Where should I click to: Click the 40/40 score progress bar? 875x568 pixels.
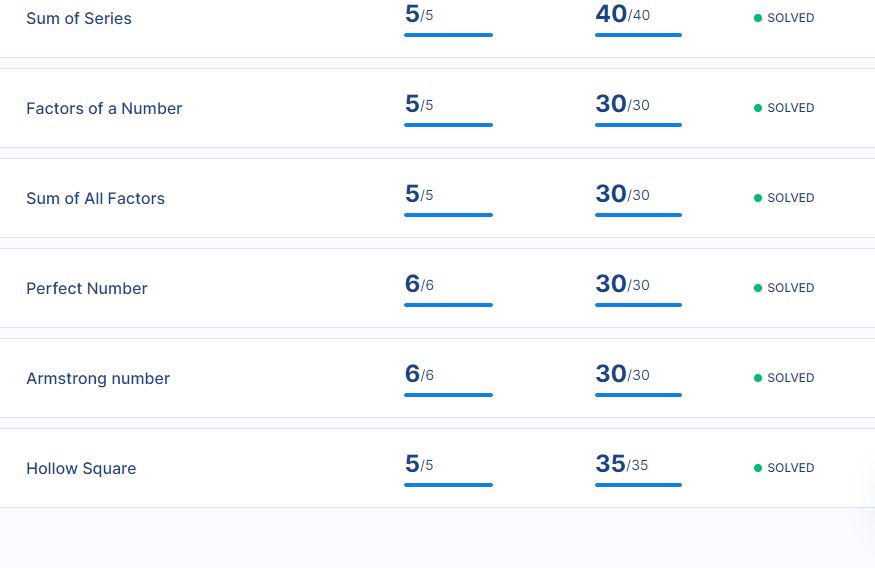638,35
